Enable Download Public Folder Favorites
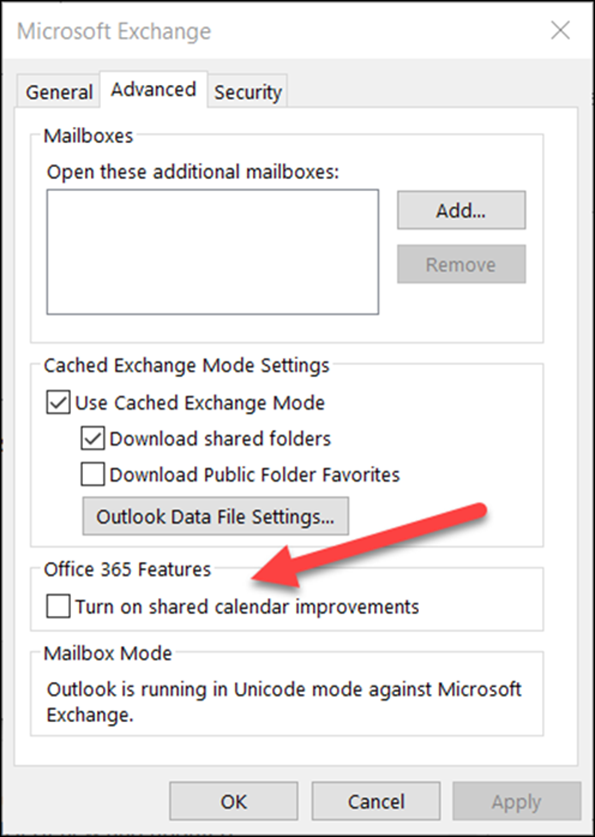This screenshot has width=595, height=837. [x=94, y=473]
